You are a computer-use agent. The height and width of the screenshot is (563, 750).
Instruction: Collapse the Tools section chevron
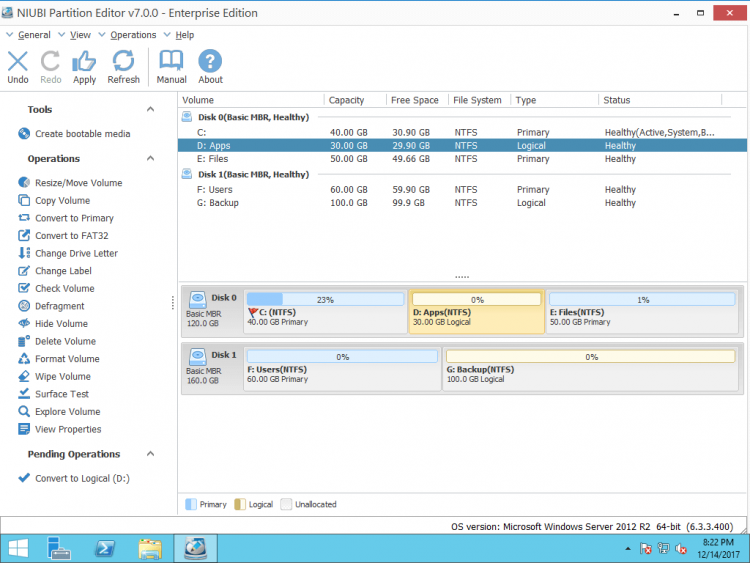coord(151,110)
